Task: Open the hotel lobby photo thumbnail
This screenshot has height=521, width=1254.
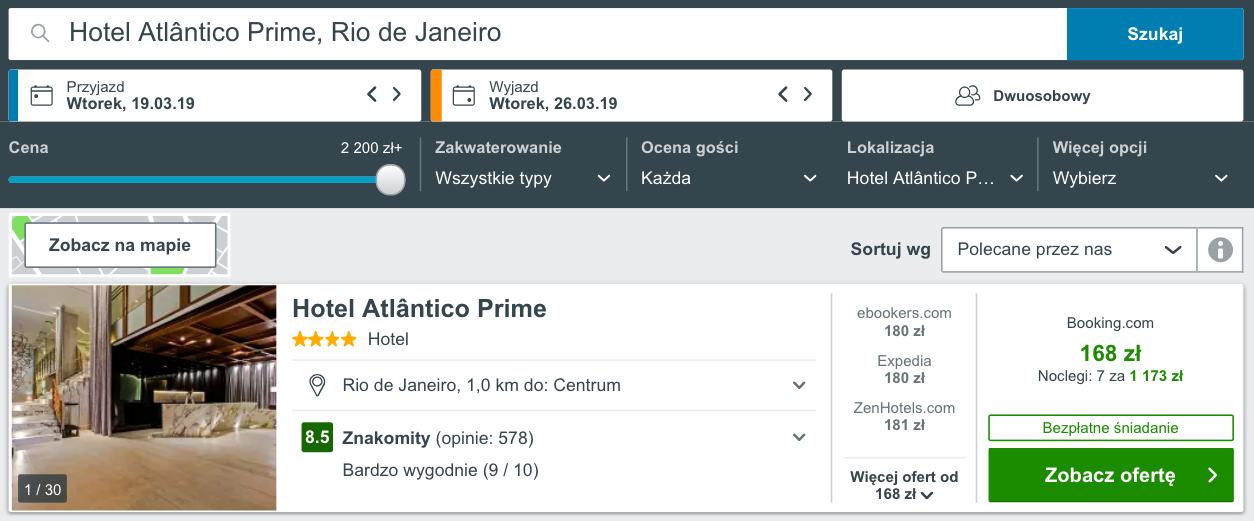Action: (144, 398)
